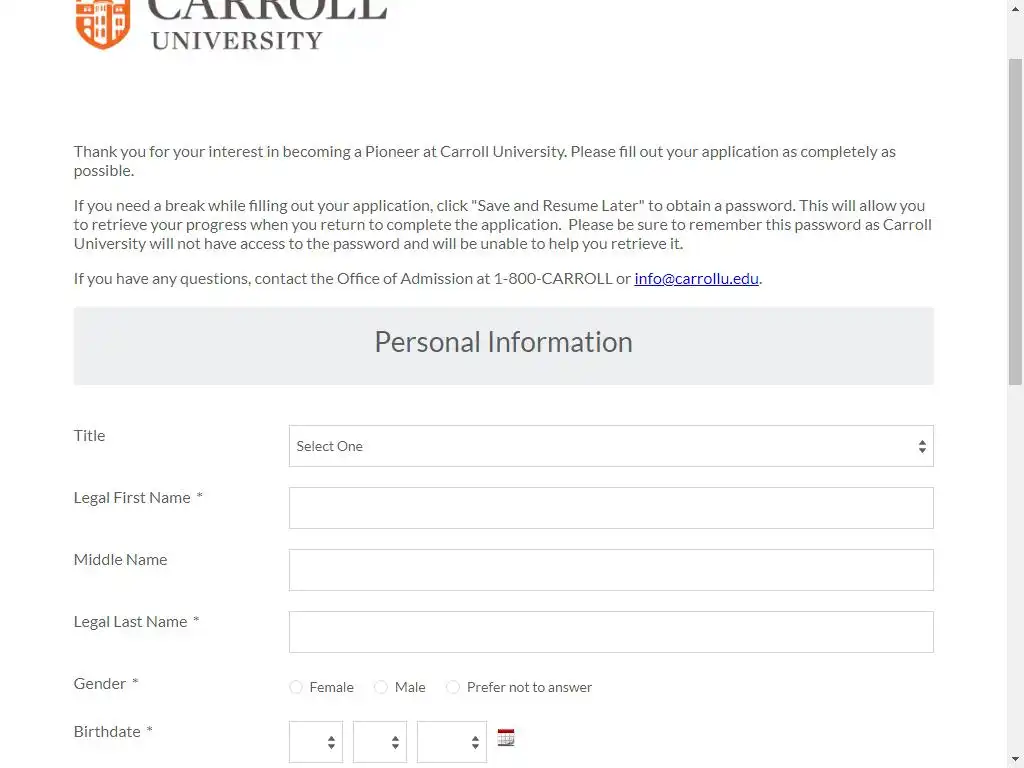This screenshot has height=768, width=1024.
Task: Choose the Male radio button
Action: pyautogui.click(x=381, y=687)
